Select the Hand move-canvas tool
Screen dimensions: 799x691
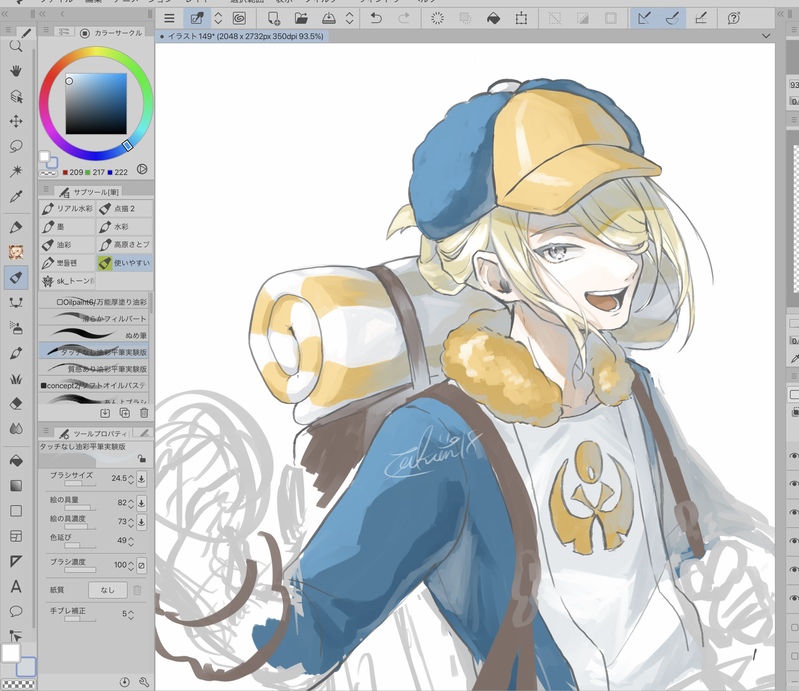click(16, 71)
